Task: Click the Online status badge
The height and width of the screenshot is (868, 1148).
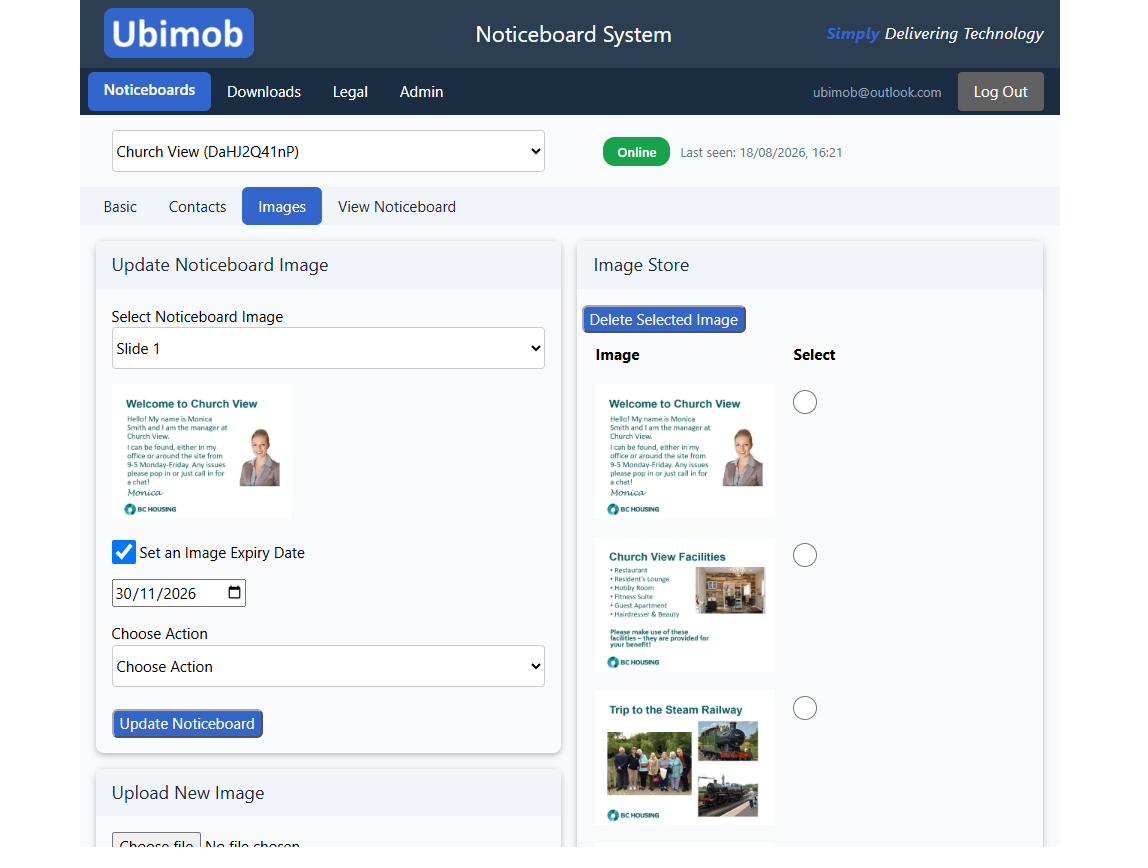Action: click(x=636, y=151)
